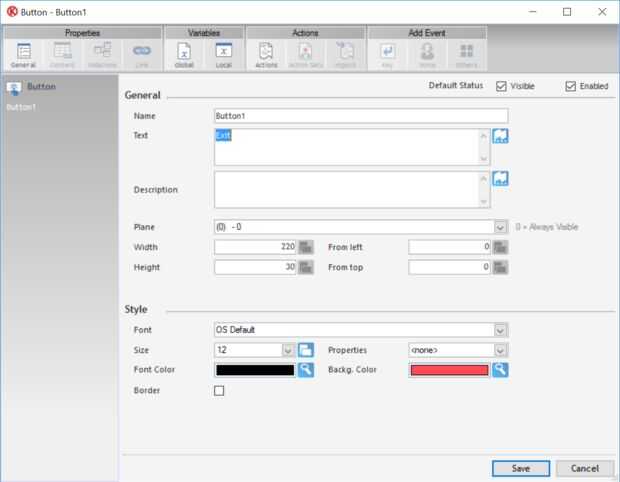Add a Voice event

pos(427,55)
